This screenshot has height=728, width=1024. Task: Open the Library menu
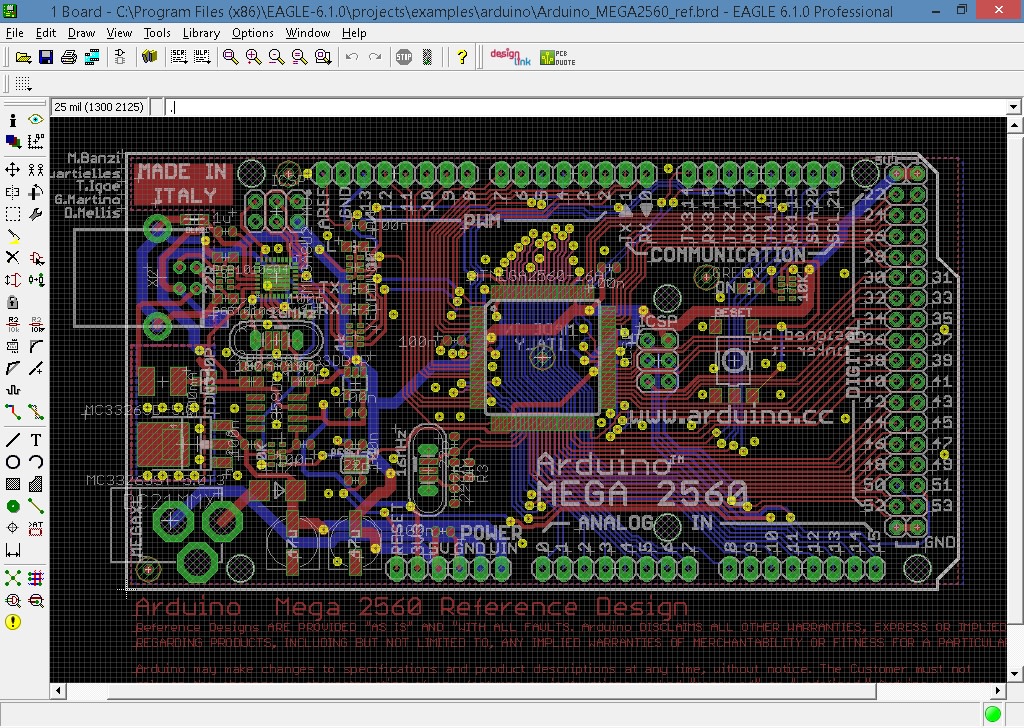pyautogui.click(x=201, y=33)
